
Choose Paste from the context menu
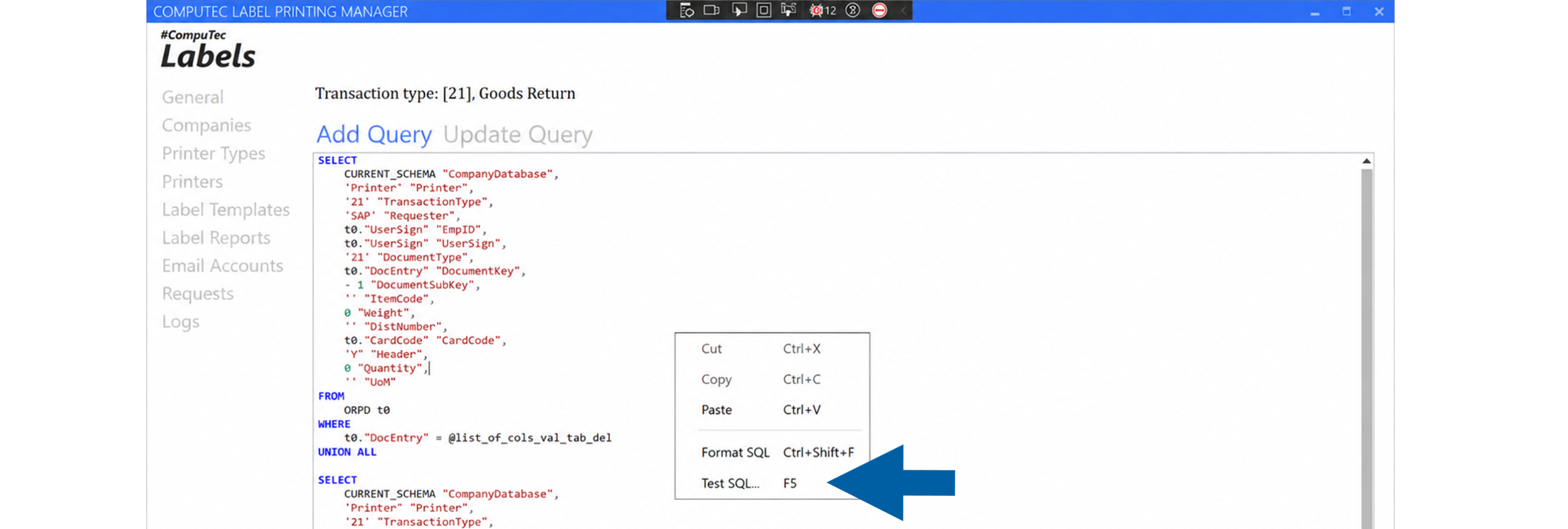click(x=772, y=410)
